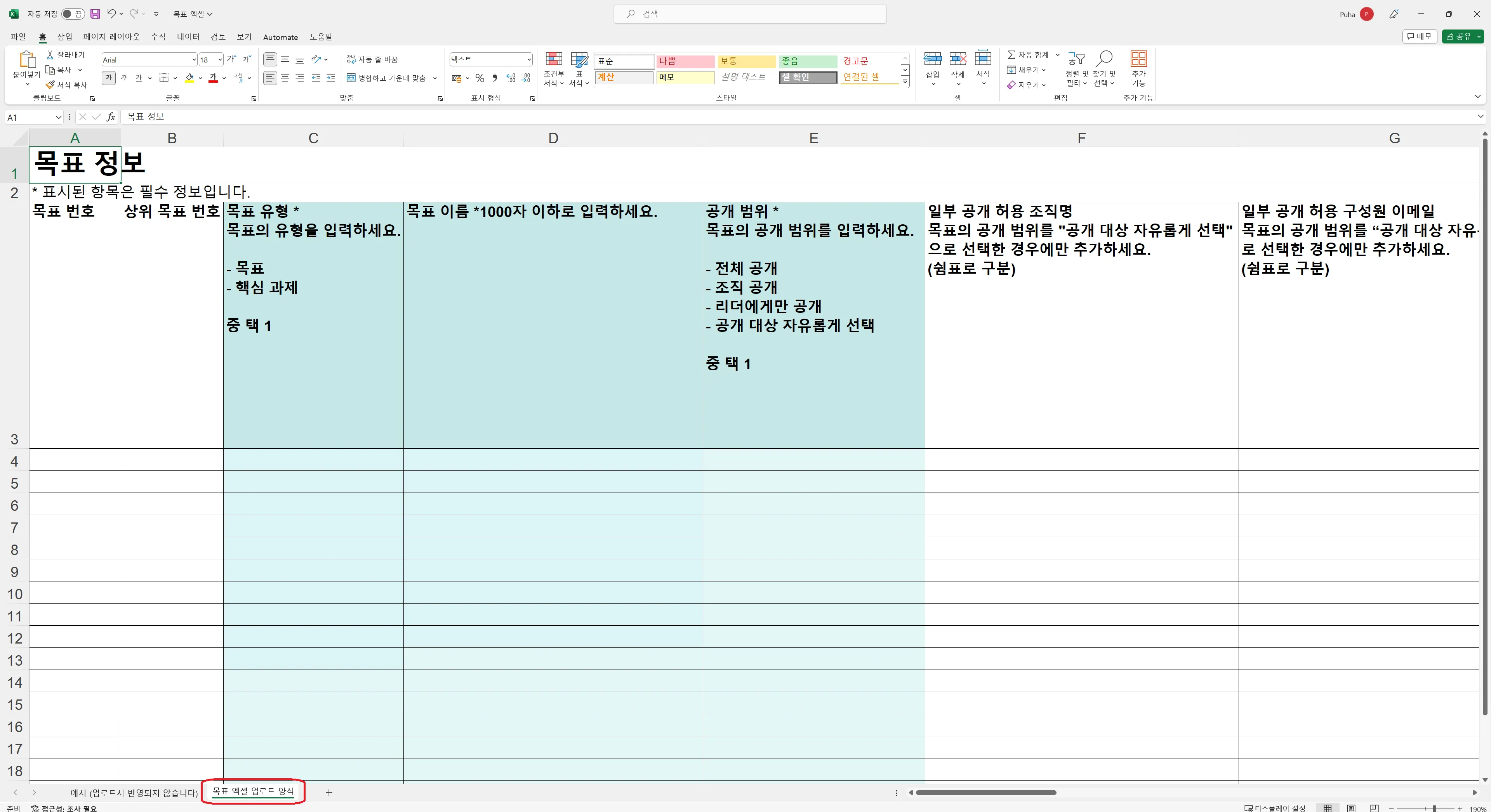Increase font size with the 가^ icon
The width and height of the screenshot is (1491, 812).
pyautogui.click(x=231, y=59)
